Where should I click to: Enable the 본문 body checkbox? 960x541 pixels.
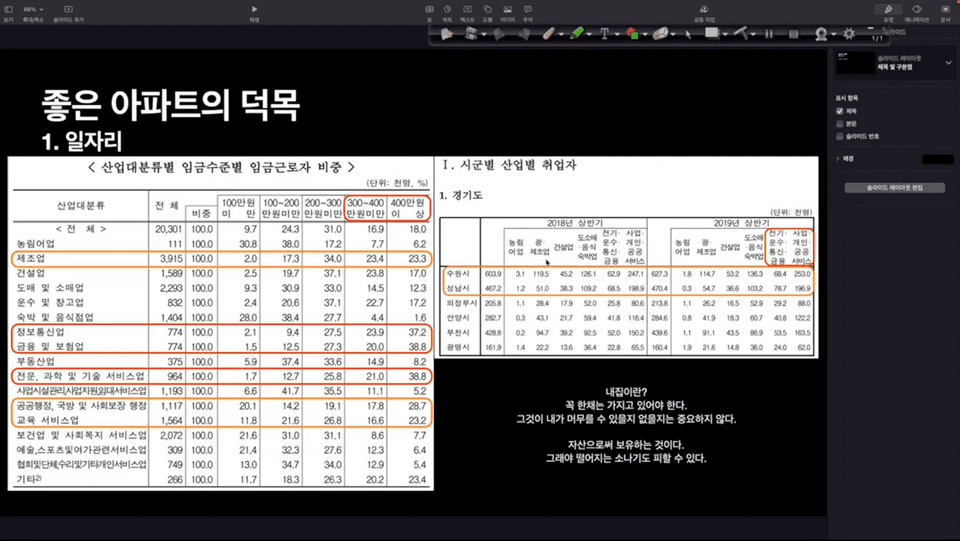pos(839,124)
